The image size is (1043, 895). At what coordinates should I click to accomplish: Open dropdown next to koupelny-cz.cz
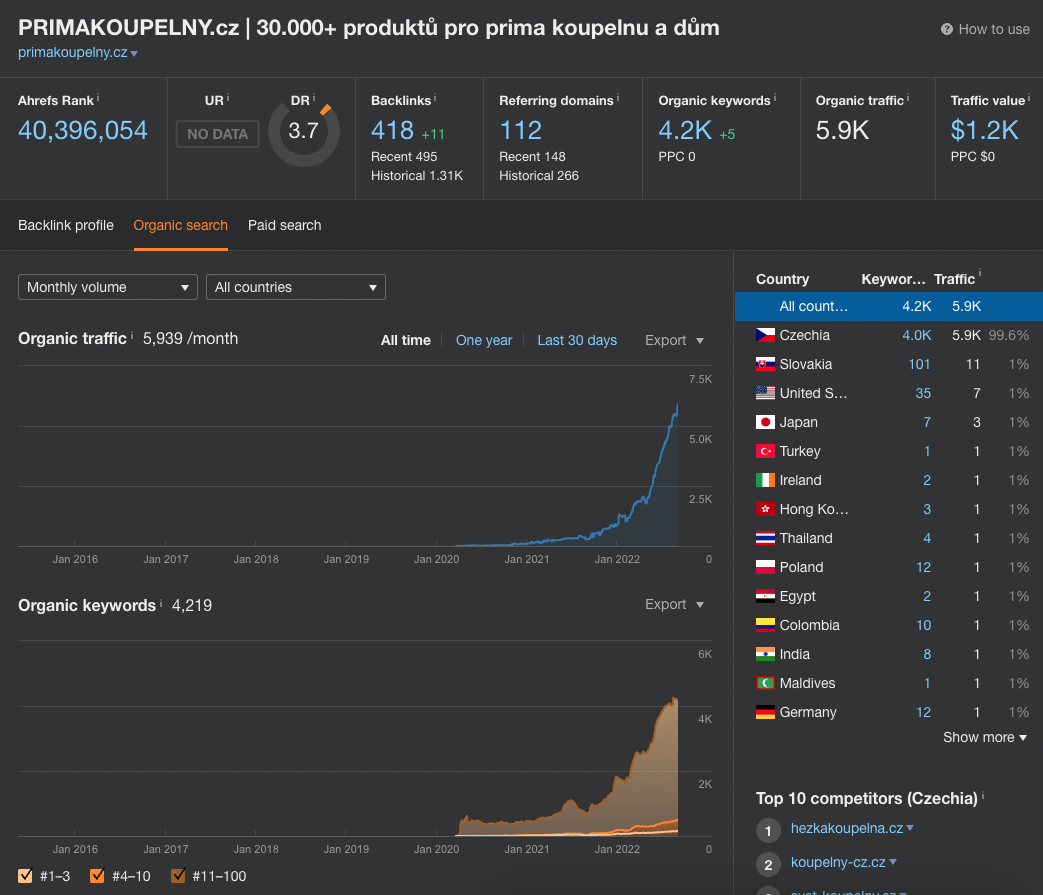(893, 862)
